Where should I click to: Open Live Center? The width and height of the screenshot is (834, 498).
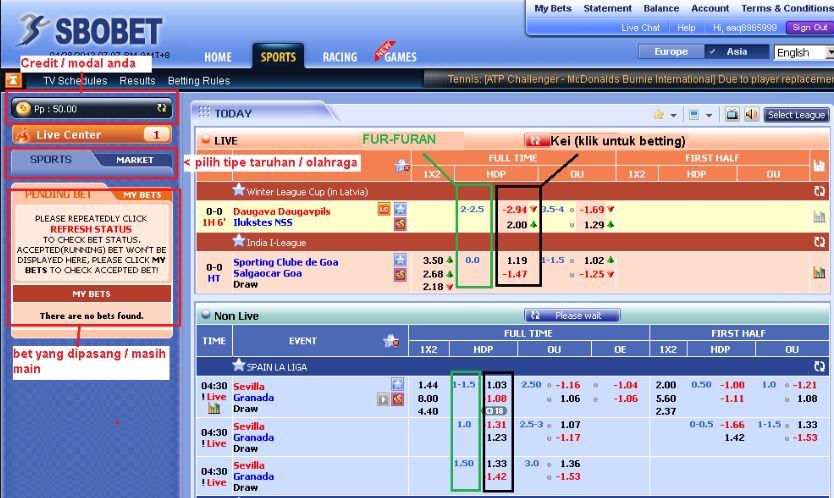click(91, 135)
